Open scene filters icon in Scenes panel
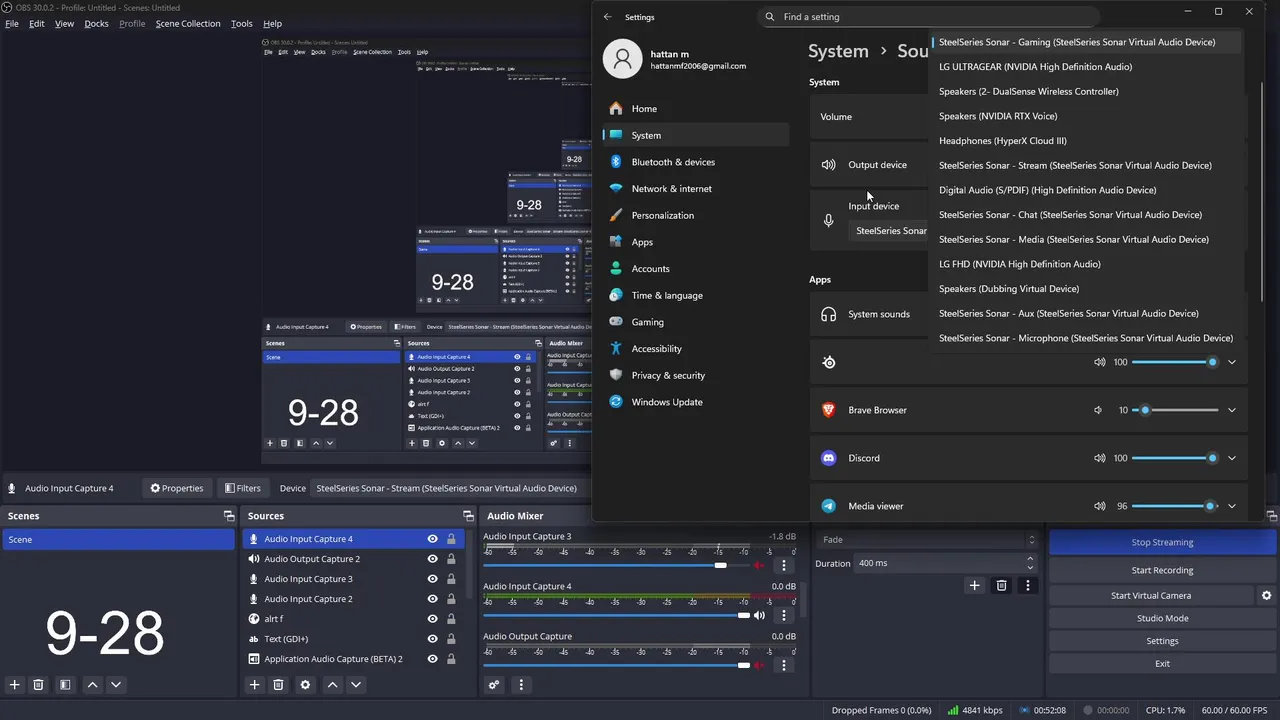This screenshot has width=1280, height=720. (65, 685)
